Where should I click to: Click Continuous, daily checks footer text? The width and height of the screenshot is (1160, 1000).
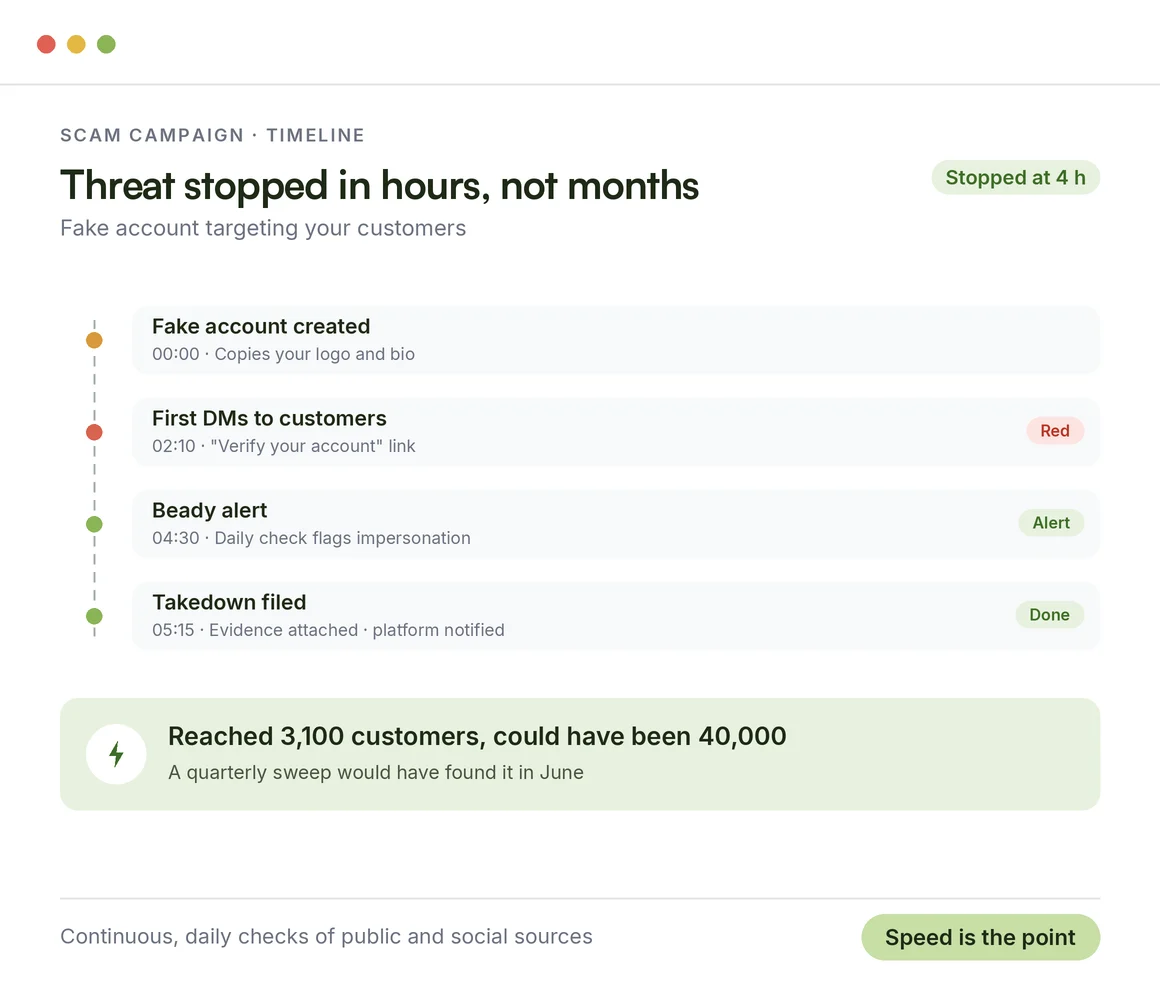tap(326, 936)
